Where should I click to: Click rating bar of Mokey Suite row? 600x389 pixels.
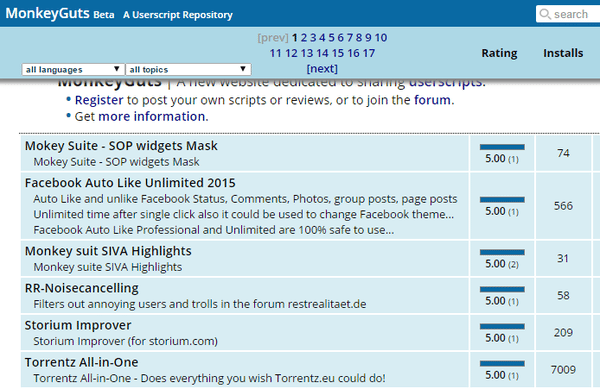(502, 147)
